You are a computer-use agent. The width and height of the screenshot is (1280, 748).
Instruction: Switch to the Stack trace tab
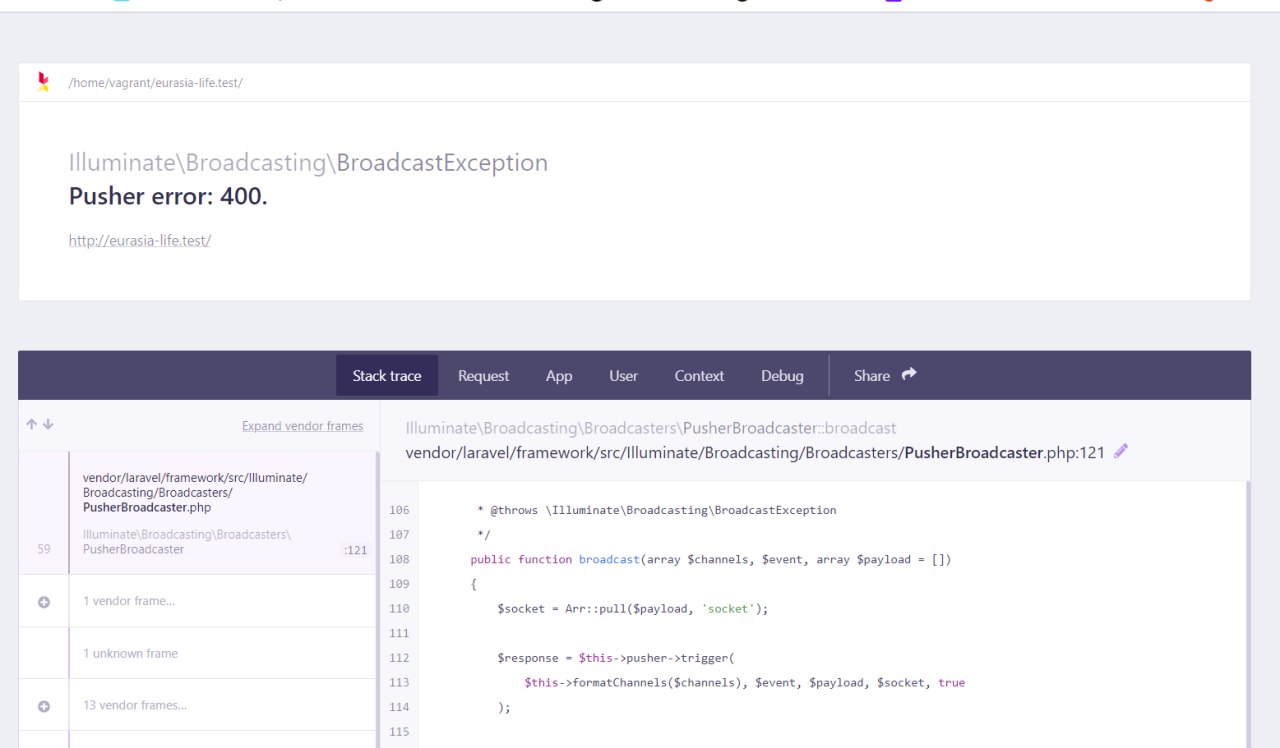(387, 376)
